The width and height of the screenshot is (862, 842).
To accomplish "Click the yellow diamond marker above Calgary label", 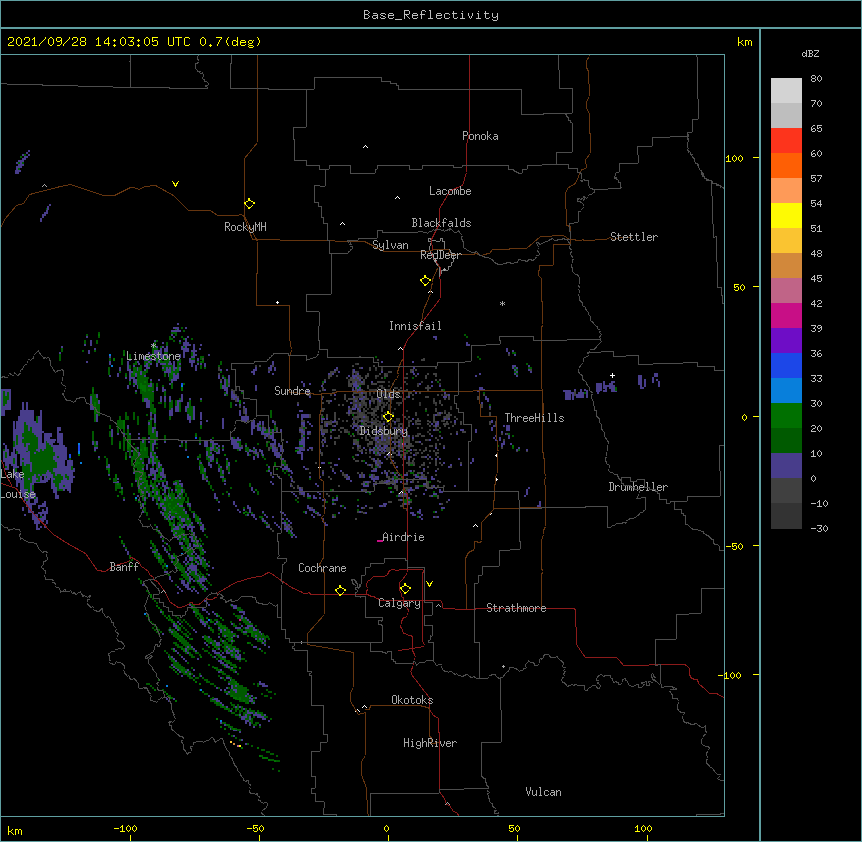I will click(405, 589).
